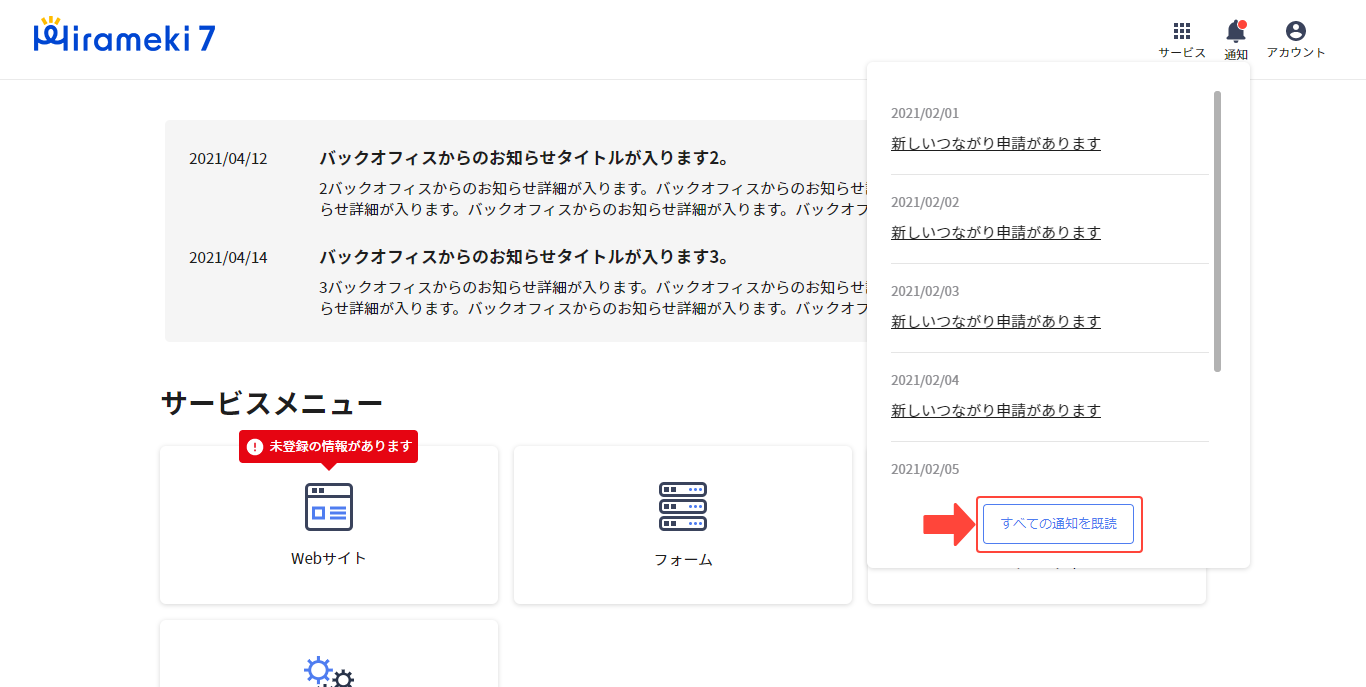Click the サービスメニュー heading
The image size is (1366, 687).
coord(272,403)
